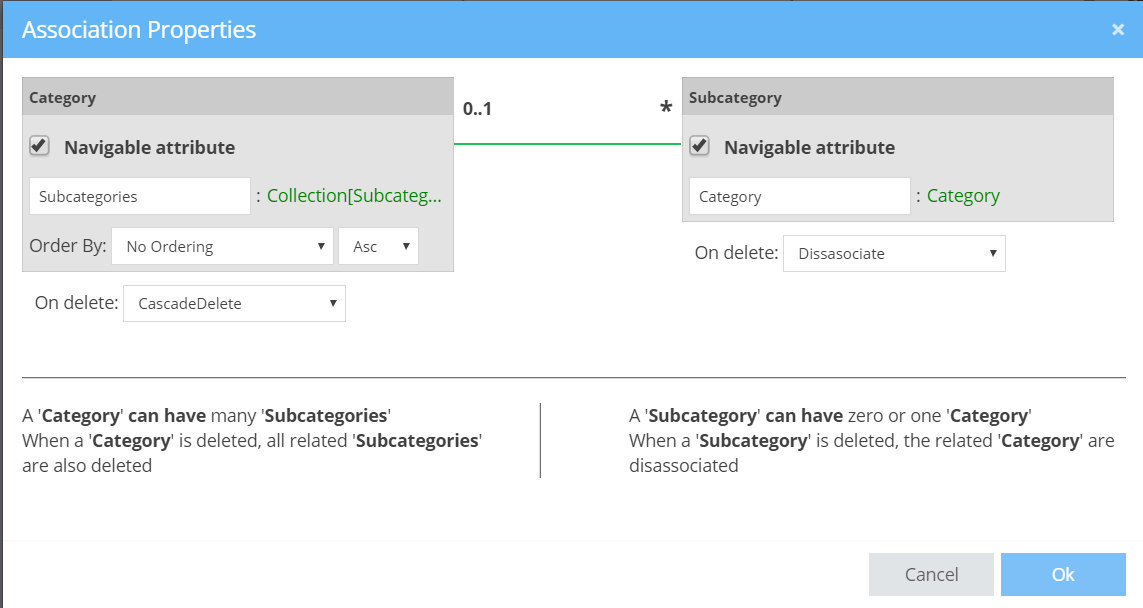Close the Association Properties dialog
Screen dimensions: 1143x608
pos(1117,29)
